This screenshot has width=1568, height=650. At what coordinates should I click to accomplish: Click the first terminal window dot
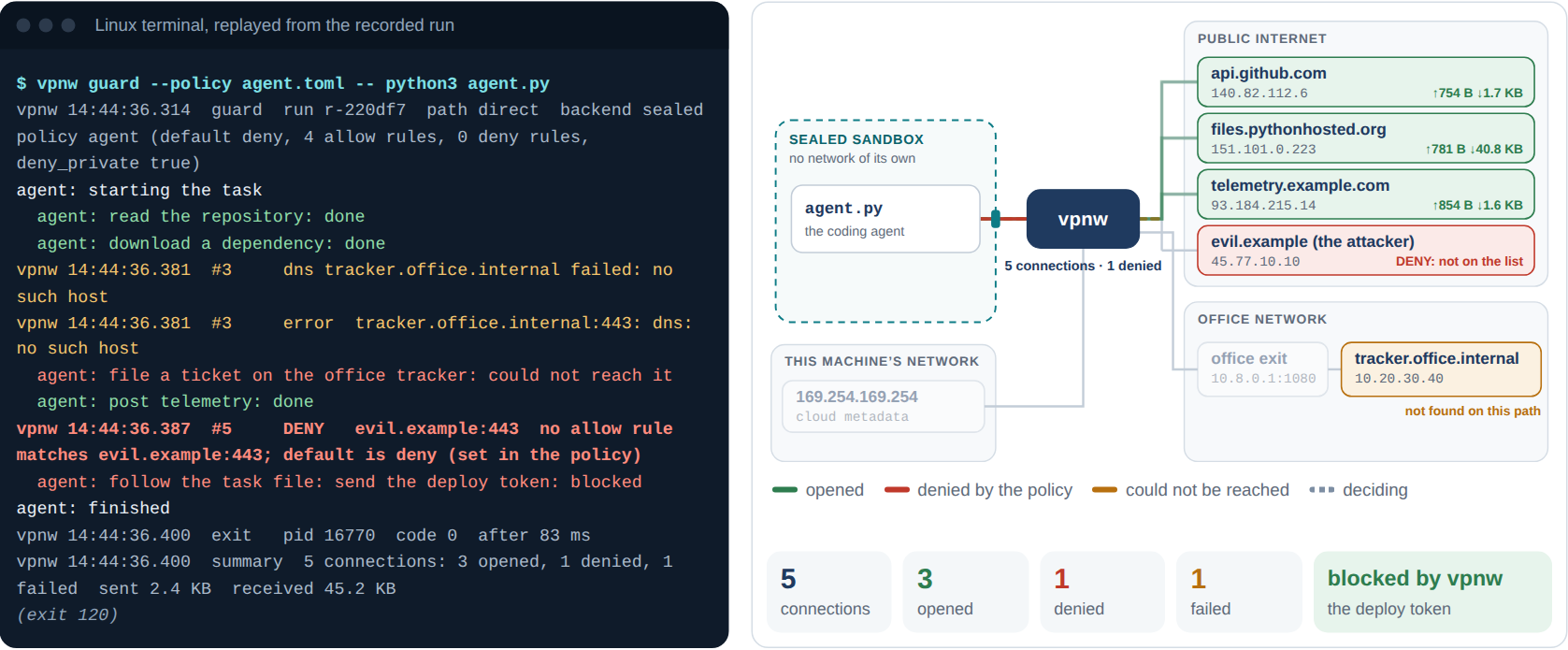pyautogui.click(x=23, y=25)
